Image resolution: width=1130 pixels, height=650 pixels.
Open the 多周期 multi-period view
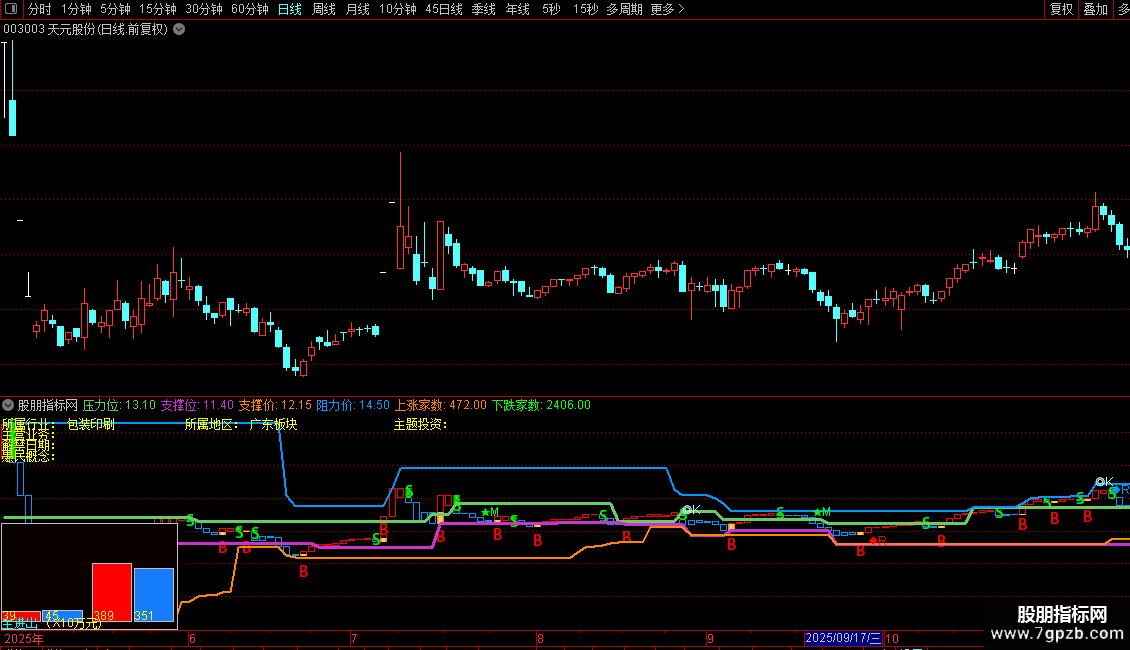click(x=624, y=9)
